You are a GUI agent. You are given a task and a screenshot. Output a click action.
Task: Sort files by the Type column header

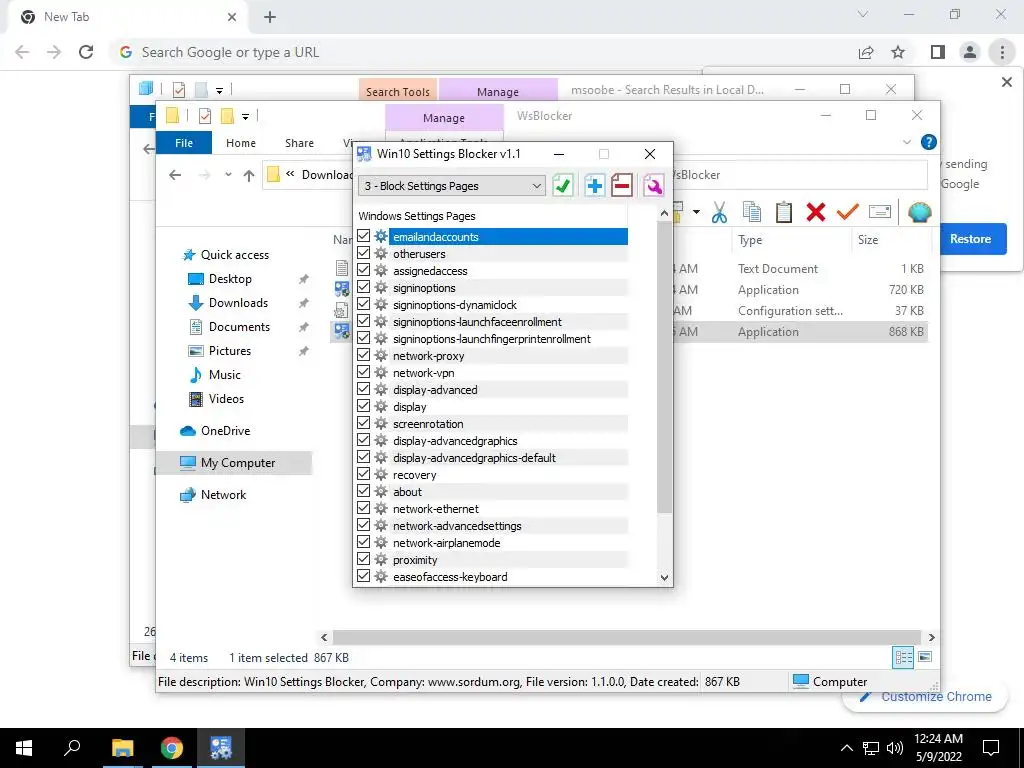(x=750, y=240)
